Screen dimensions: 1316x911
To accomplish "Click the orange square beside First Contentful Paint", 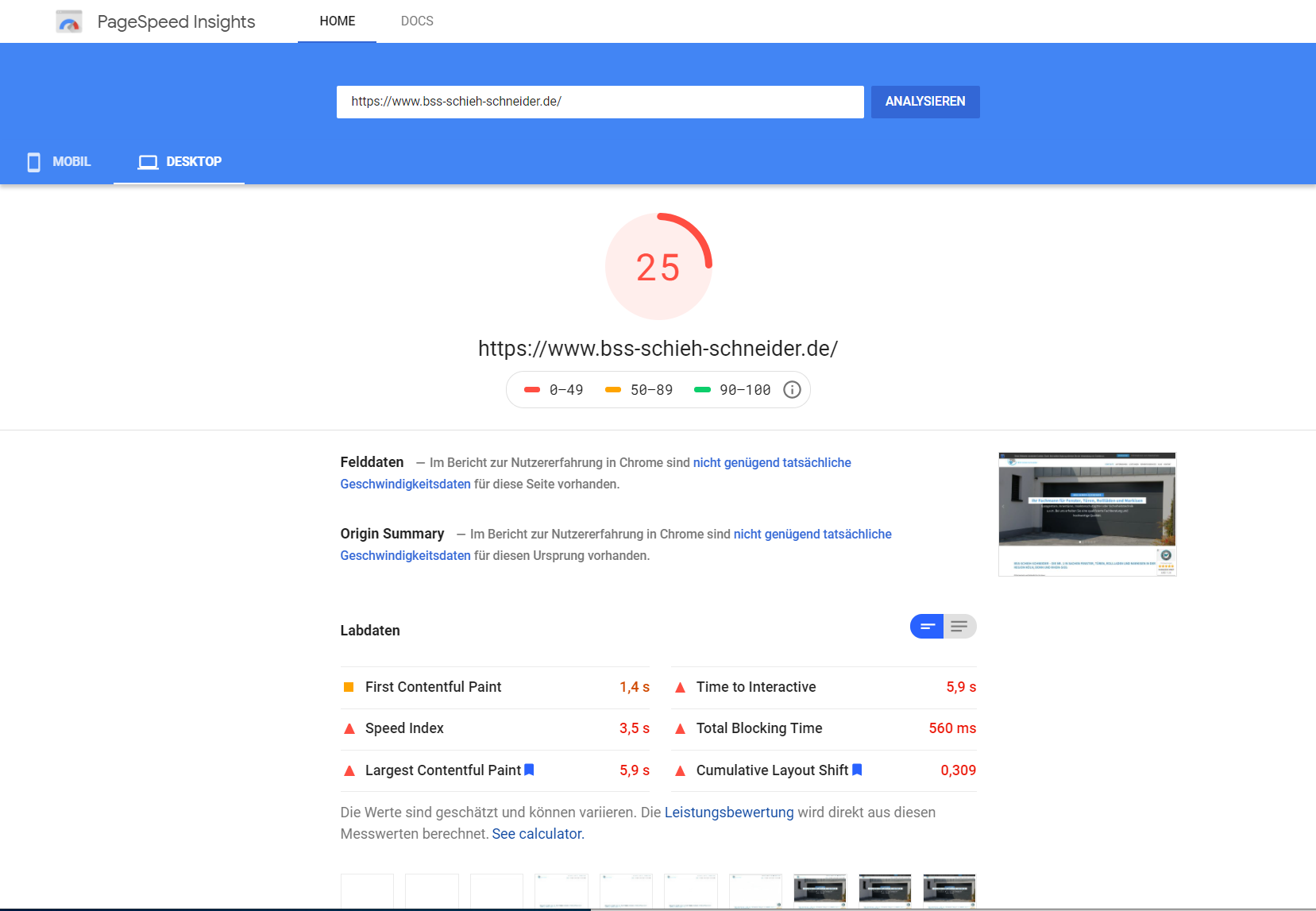I will 349,687.
